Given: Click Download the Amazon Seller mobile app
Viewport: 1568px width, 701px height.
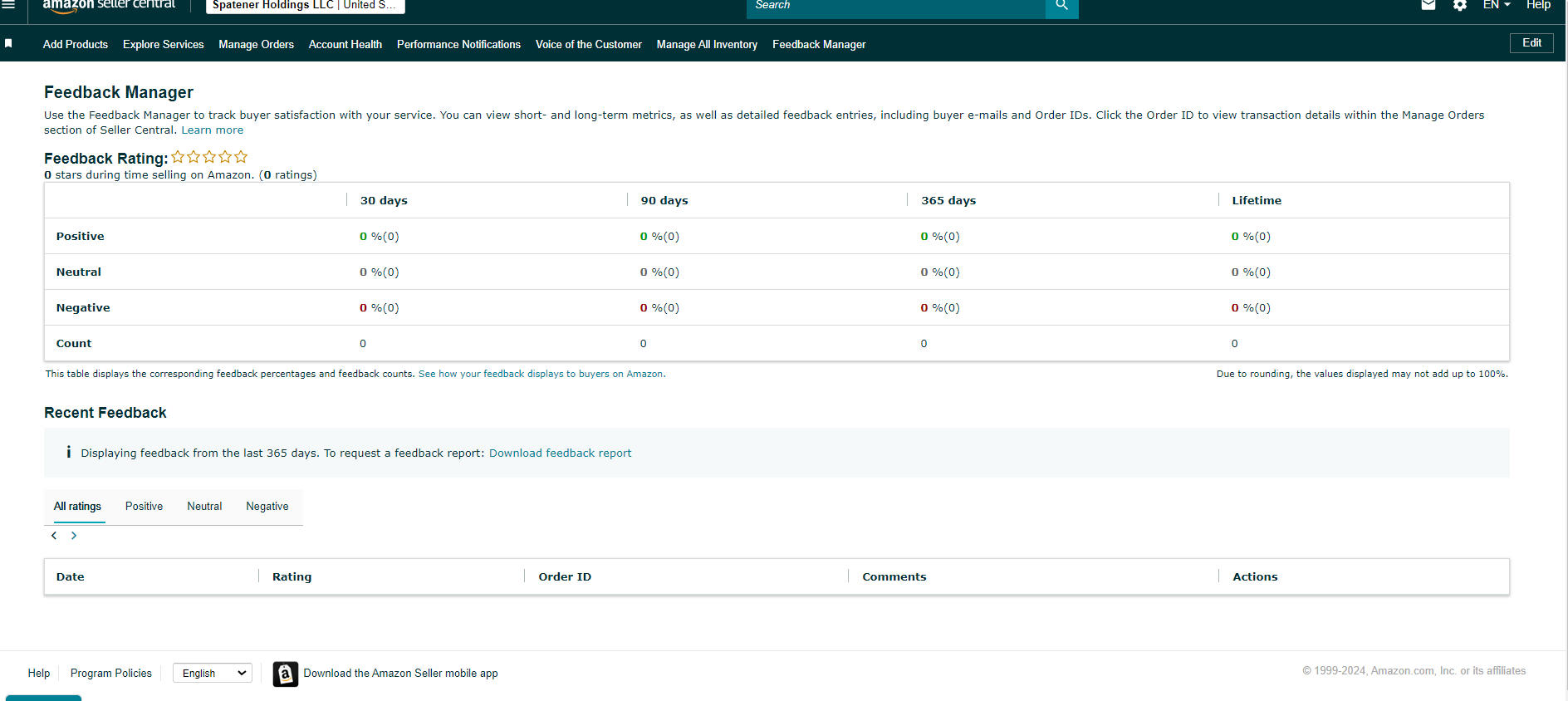Looking at the screenshot, I should click(x=401, y=673).
